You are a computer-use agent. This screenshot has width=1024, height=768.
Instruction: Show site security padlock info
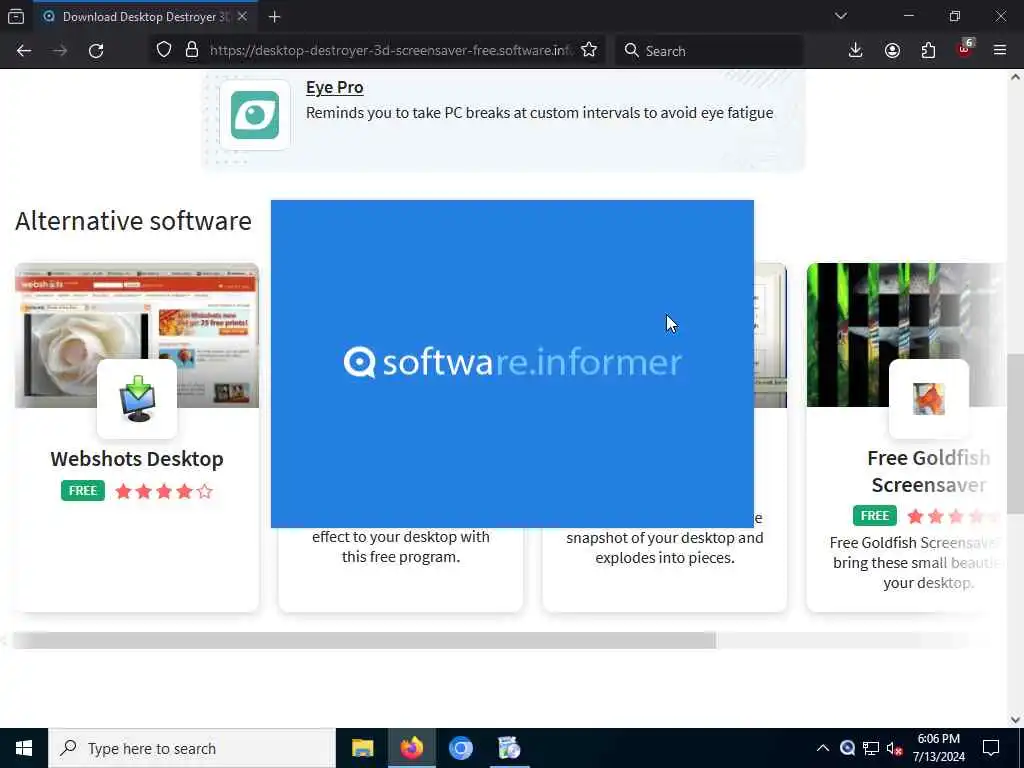(192, 50)
